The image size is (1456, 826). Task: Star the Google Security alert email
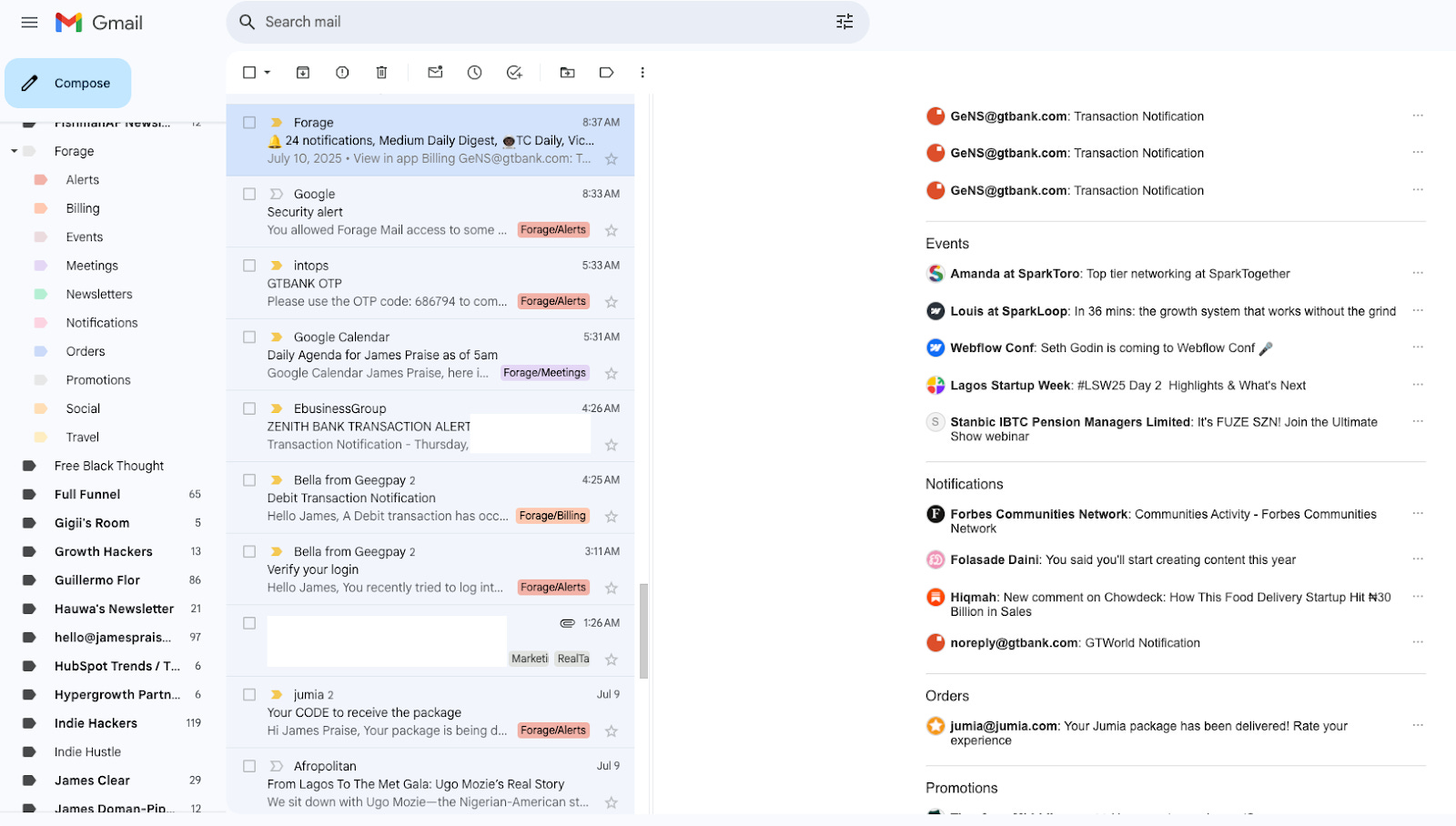(612, 230)
